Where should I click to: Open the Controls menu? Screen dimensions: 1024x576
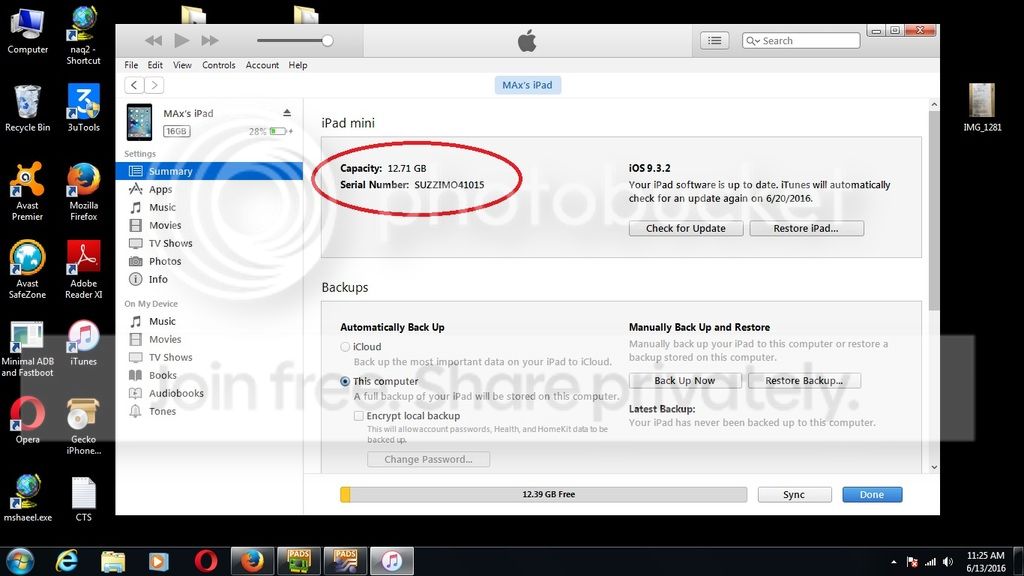(x=218, y=65)
